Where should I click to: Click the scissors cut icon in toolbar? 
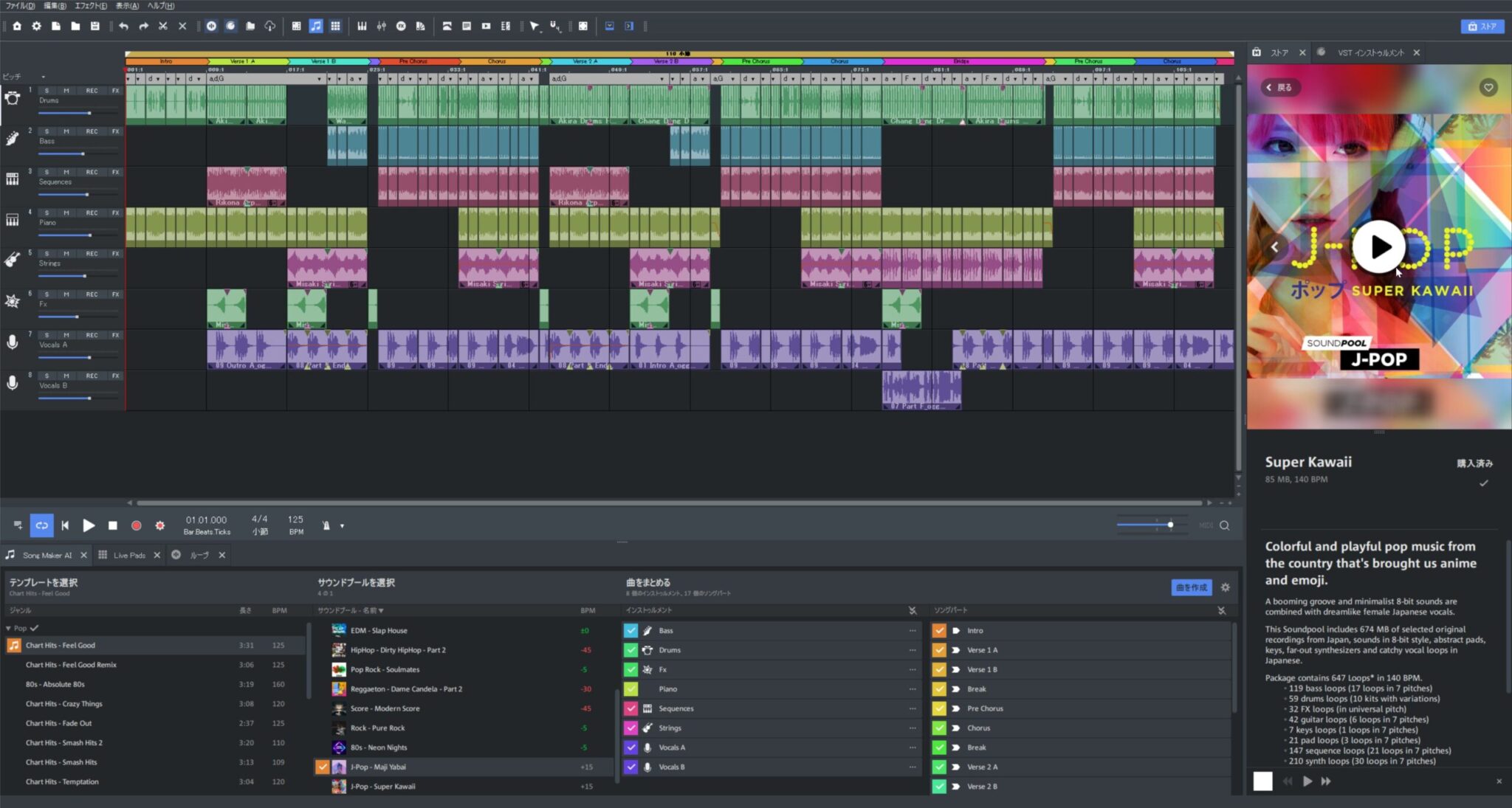(x=162, y=27)
